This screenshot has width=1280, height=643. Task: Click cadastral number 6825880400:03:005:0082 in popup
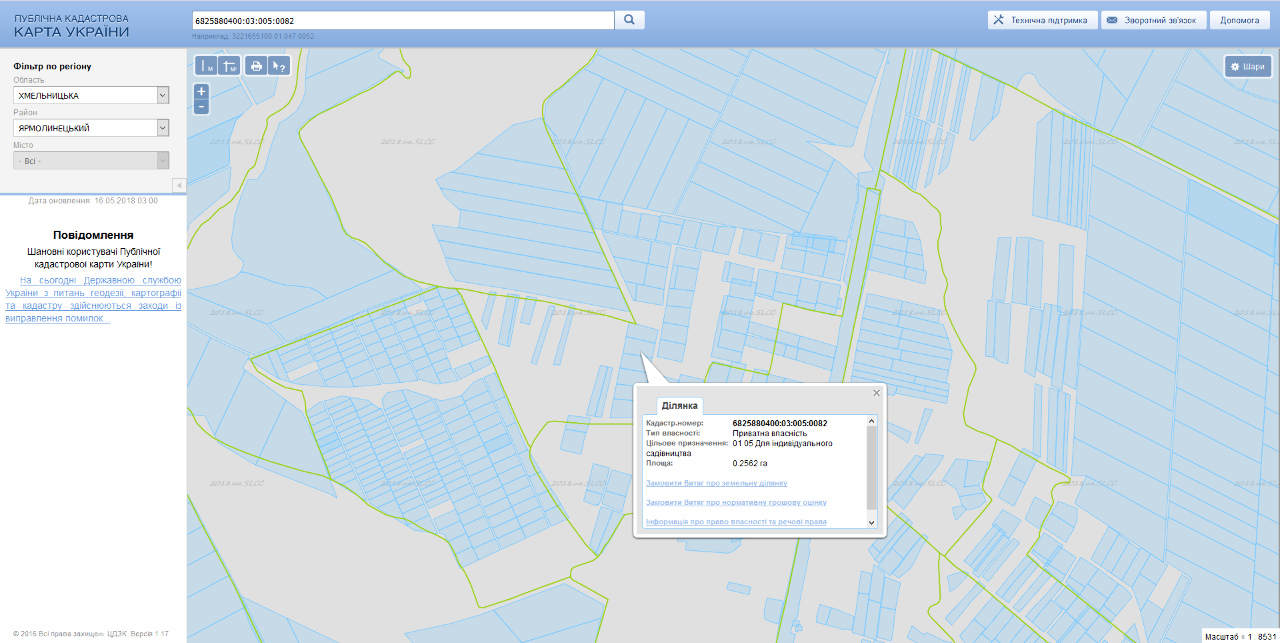[780, 423]
